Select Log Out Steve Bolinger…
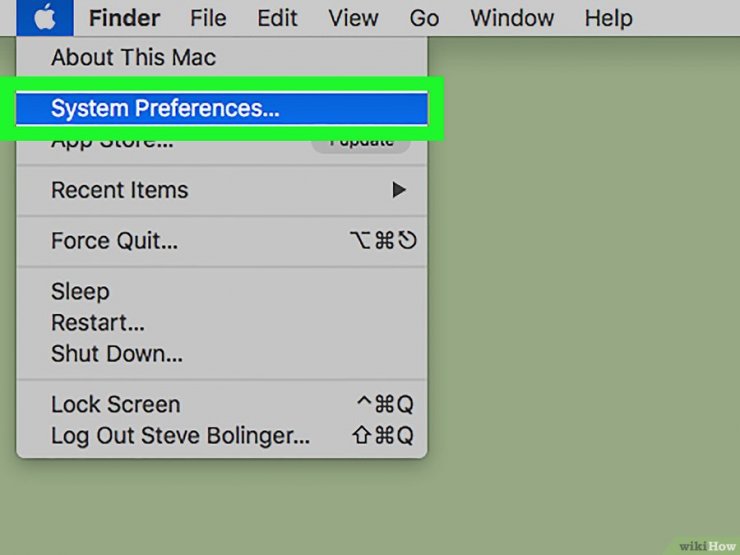The width and height of the screenshot is (740, 555). click(x=222, y=435)
